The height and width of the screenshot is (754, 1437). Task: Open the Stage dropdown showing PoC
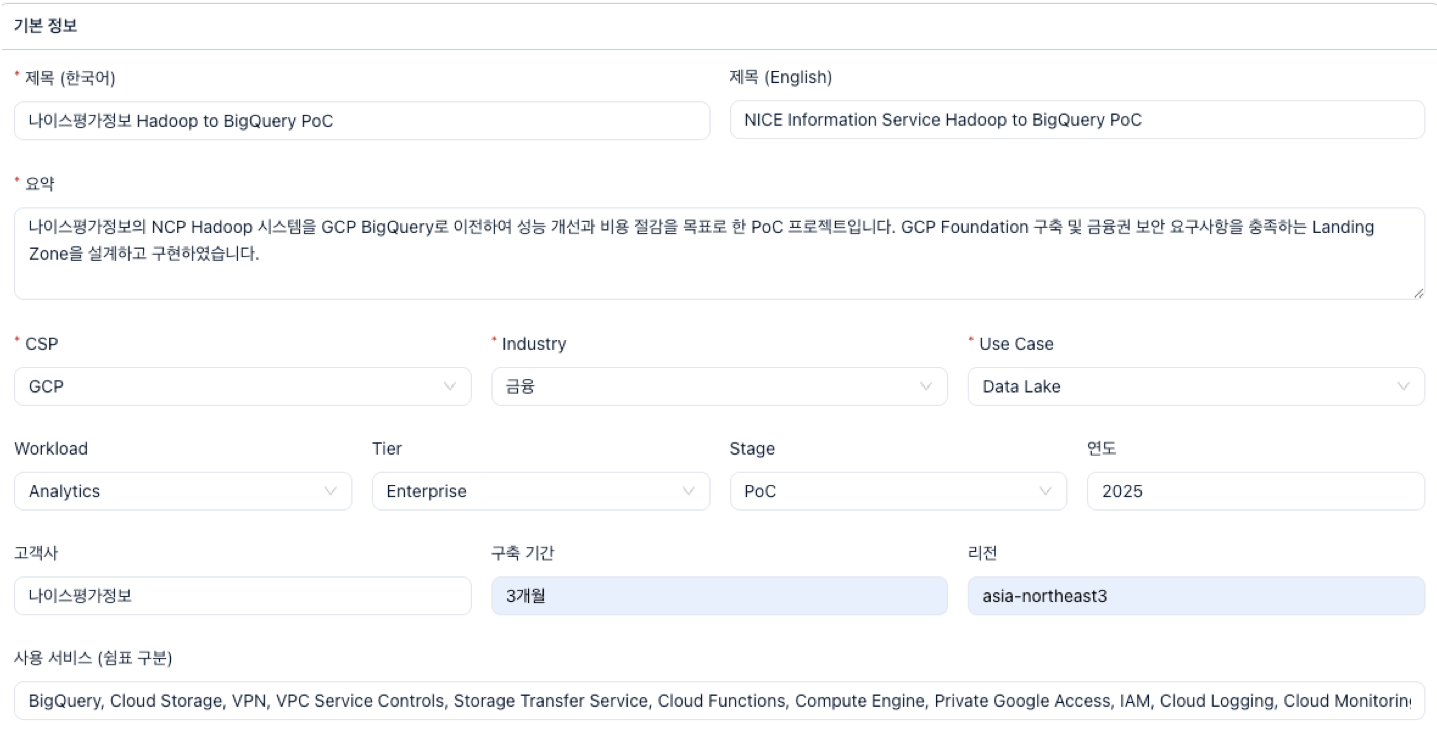(898, 491)
